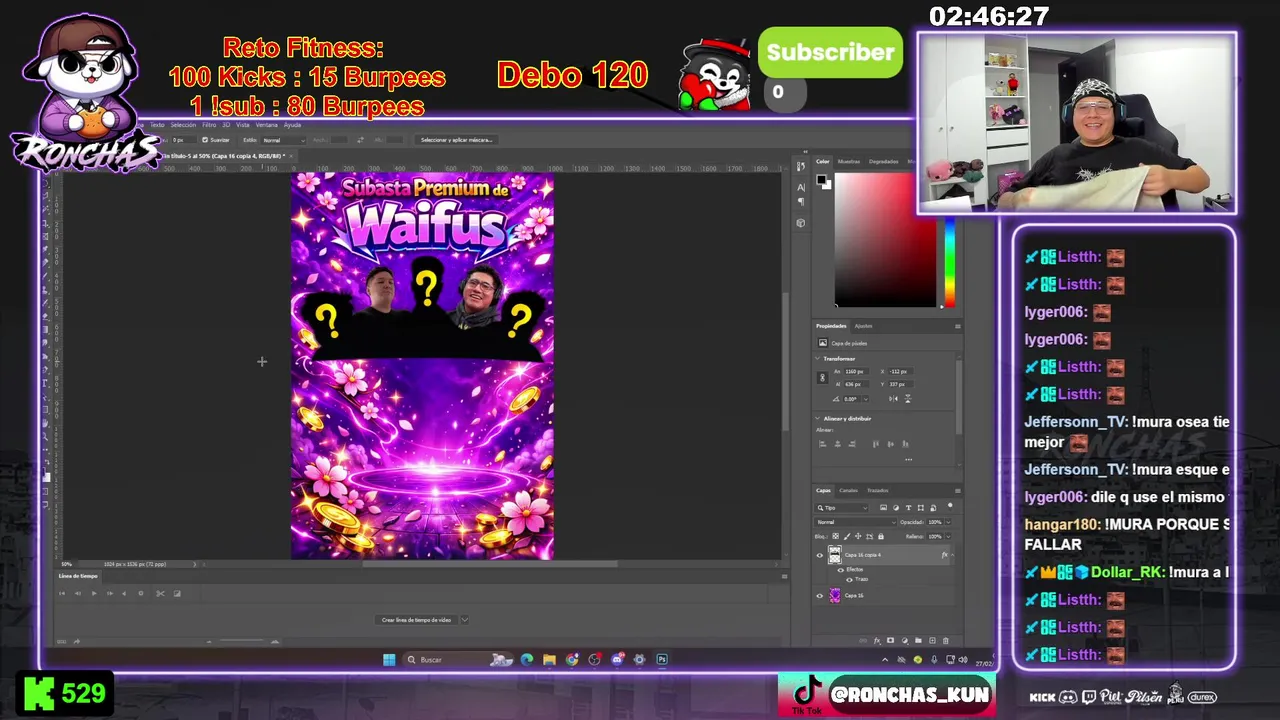Switch to the Canales tab

[848, 490]
